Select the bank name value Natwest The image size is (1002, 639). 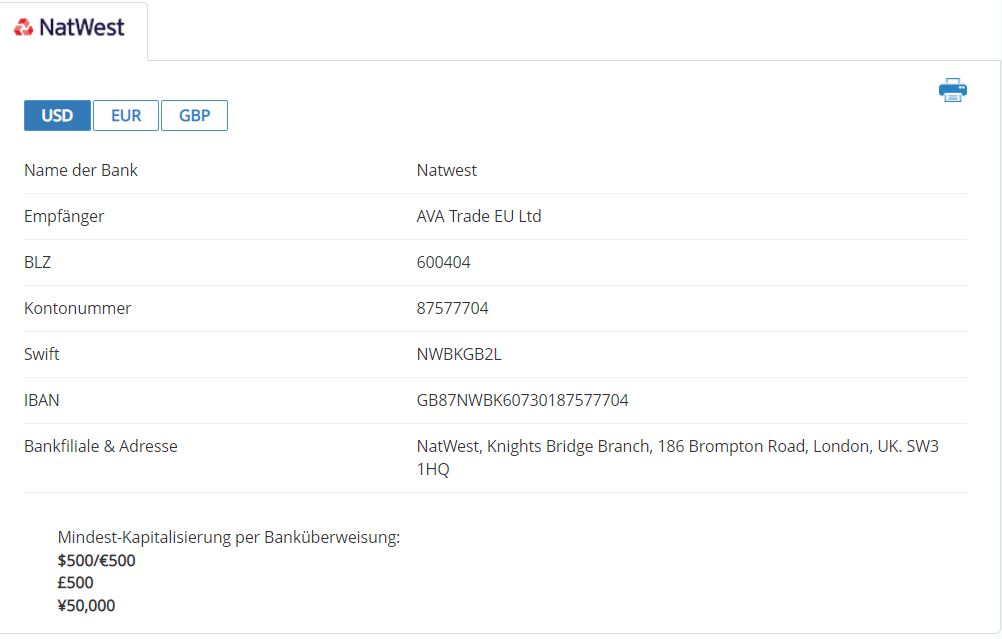click(x=447, y=170)
